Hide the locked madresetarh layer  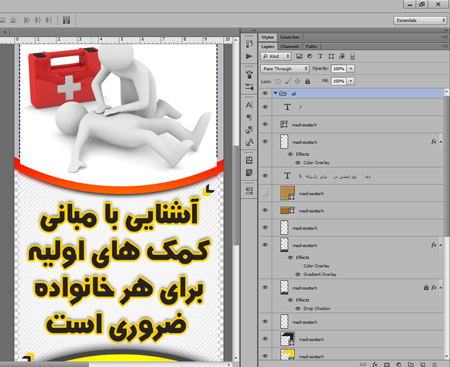(265, 287)
